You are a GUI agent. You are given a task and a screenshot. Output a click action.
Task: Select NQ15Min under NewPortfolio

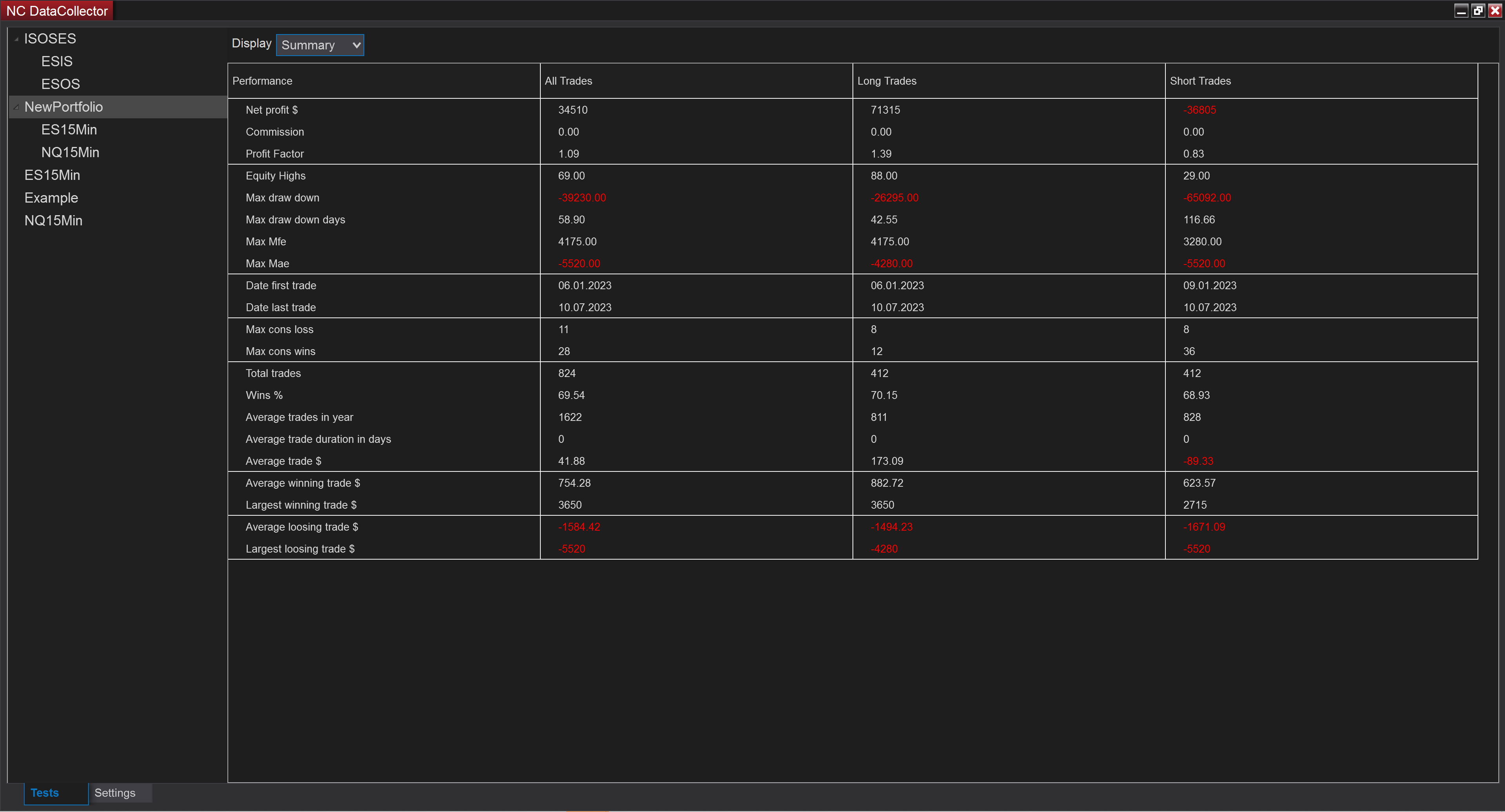[x=70, y=152]
